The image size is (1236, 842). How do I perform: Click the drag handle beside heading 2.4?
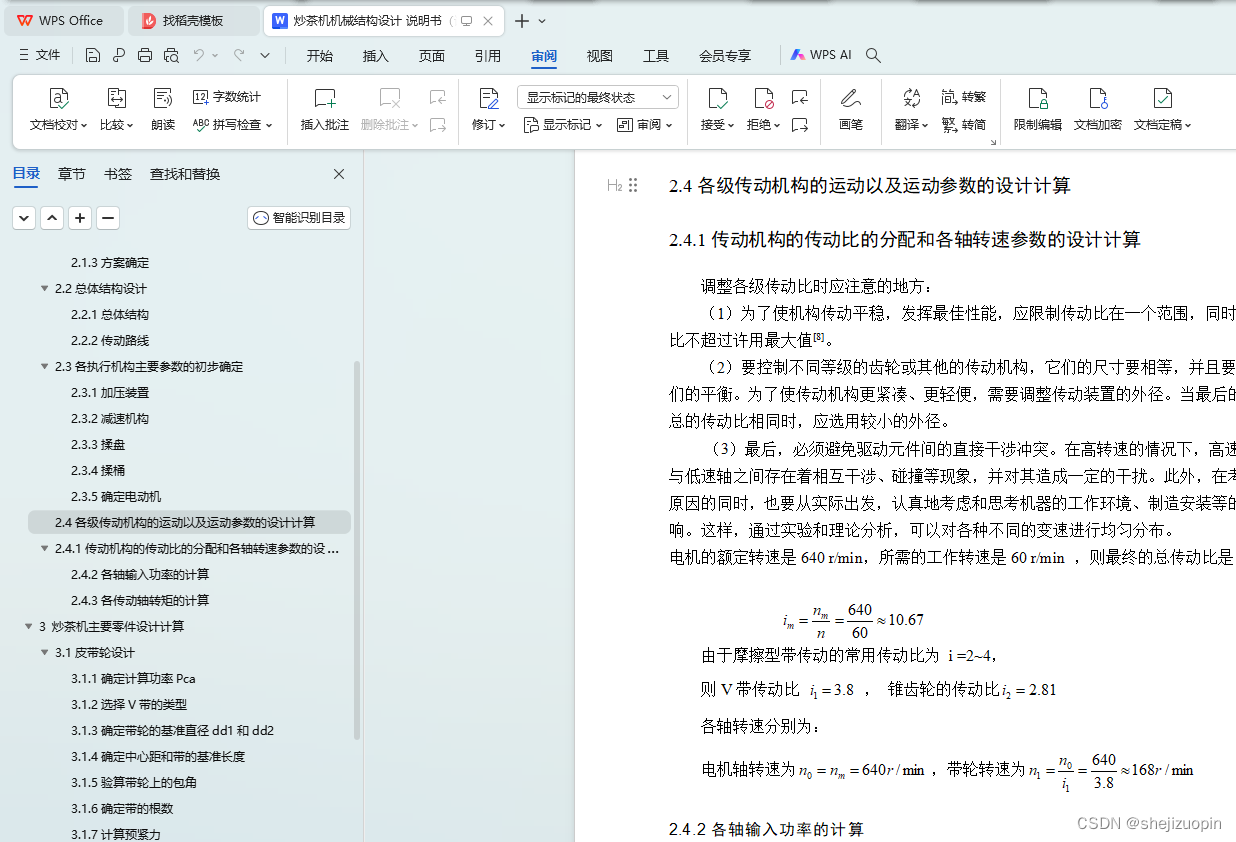(x=633, y=185)
